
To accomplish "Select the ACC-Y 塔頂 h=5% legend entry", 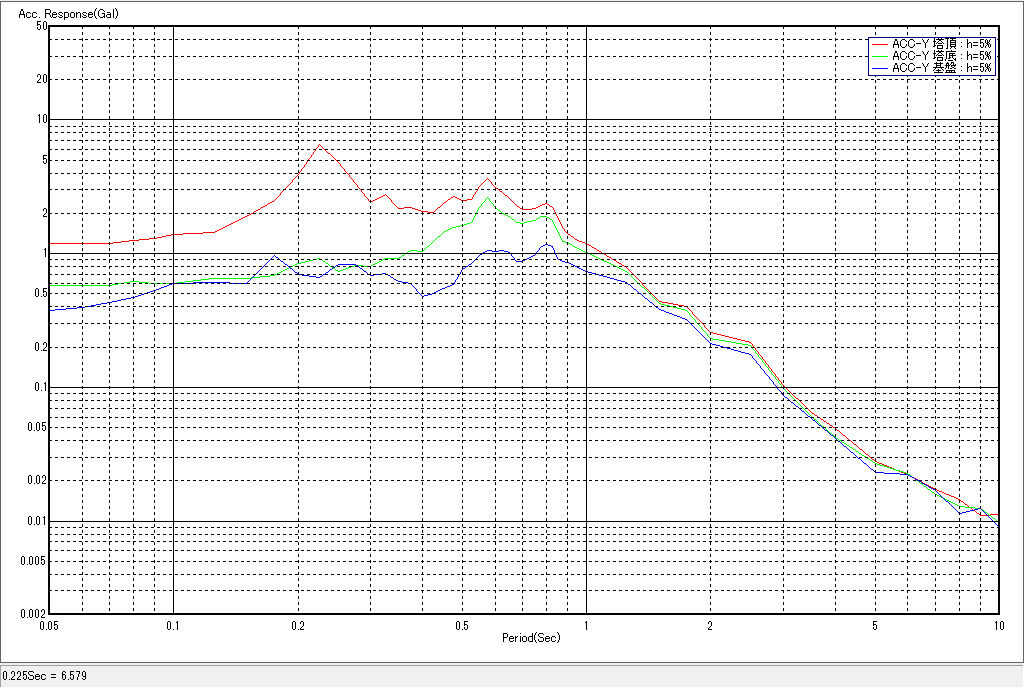I will coord(941,44).
